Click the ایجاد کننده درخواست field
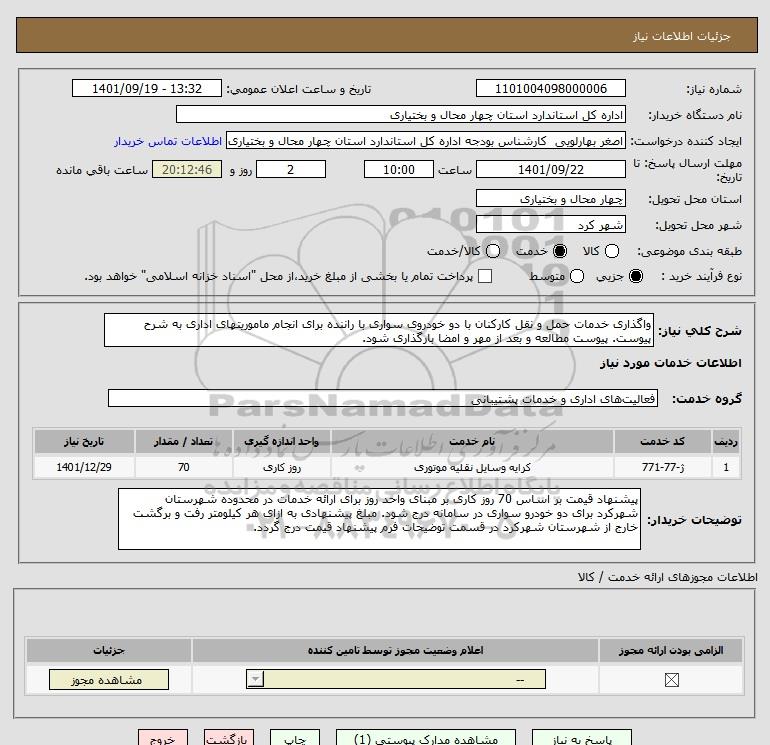The width and height of the screenshot is (770, 745). (426, 140)
